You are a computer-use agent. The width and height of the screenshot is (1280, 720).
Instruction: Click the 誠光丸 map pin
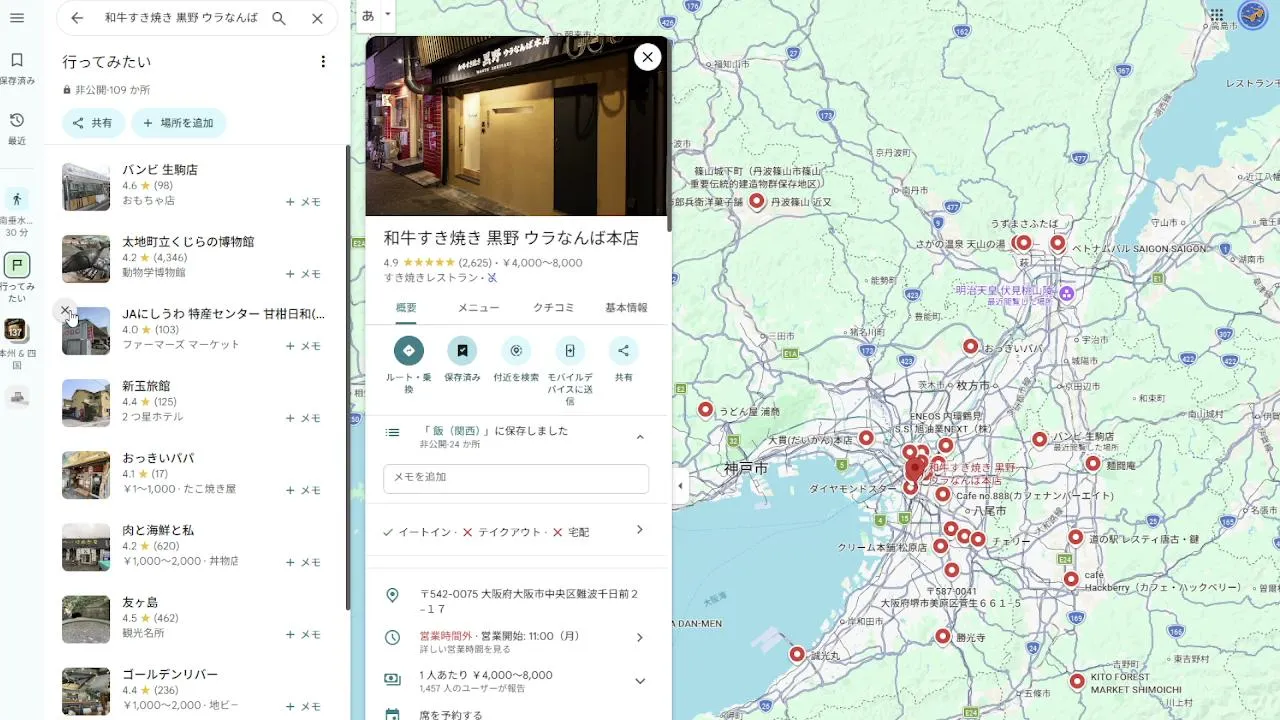tap(797, 654)
